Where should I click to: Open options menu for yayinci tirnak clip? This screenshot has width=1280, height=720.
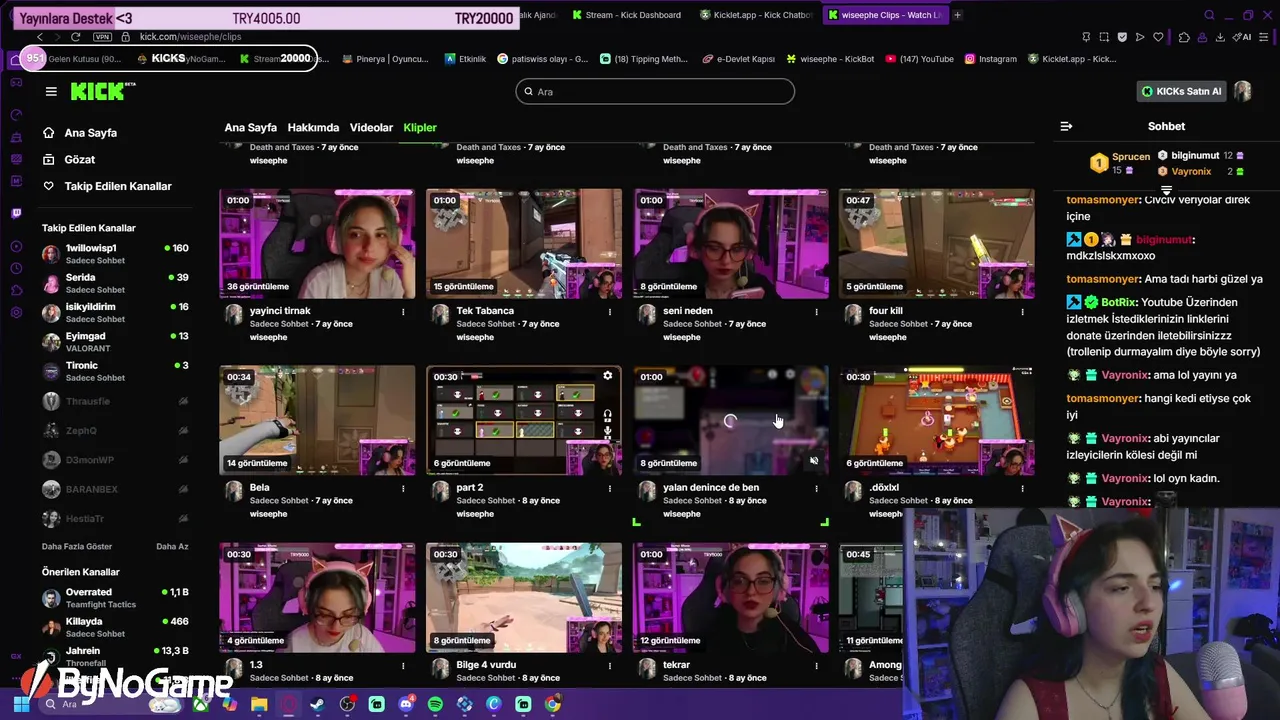pos(403,312)
